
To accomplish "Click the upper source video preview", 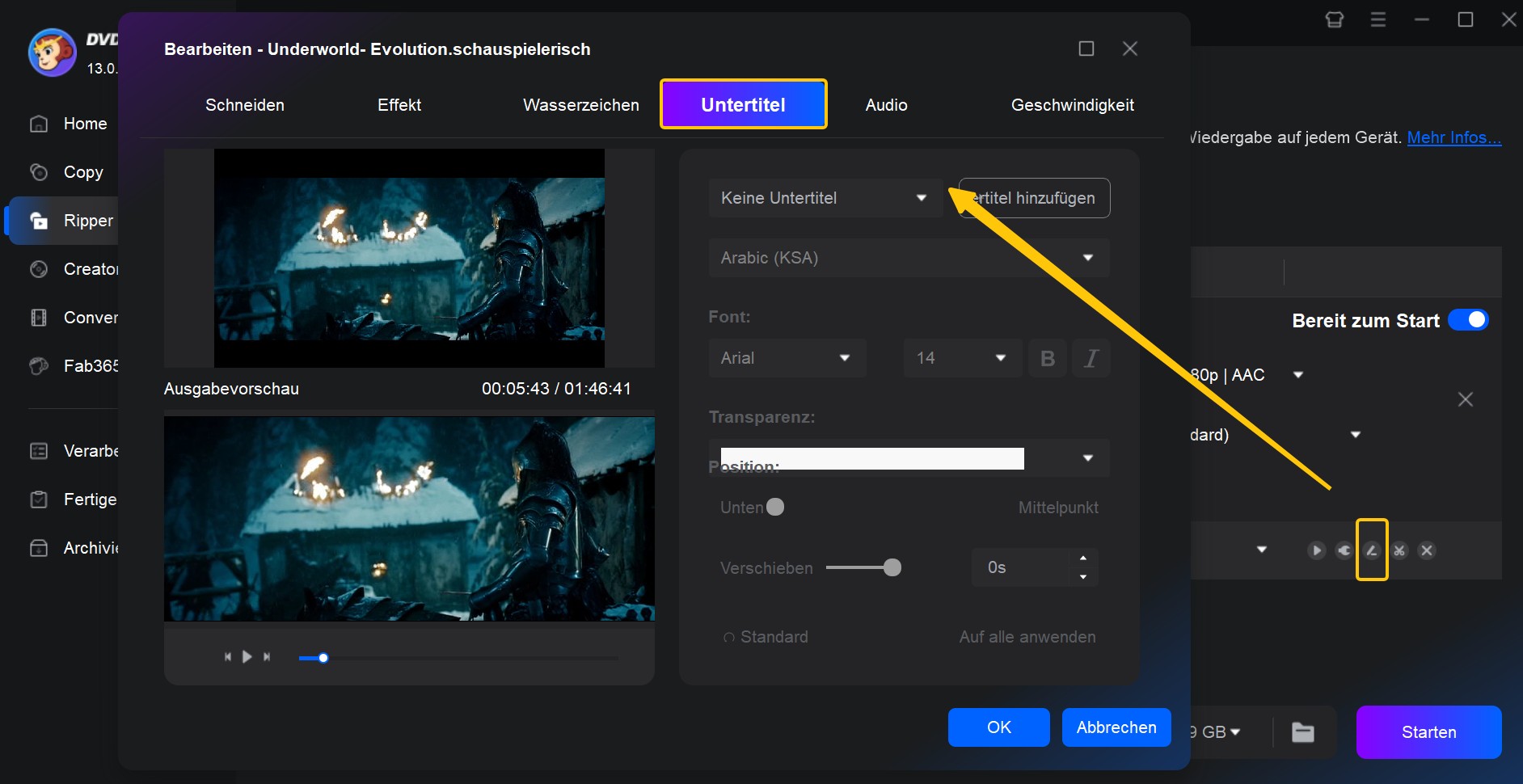I will coord(409,258).
